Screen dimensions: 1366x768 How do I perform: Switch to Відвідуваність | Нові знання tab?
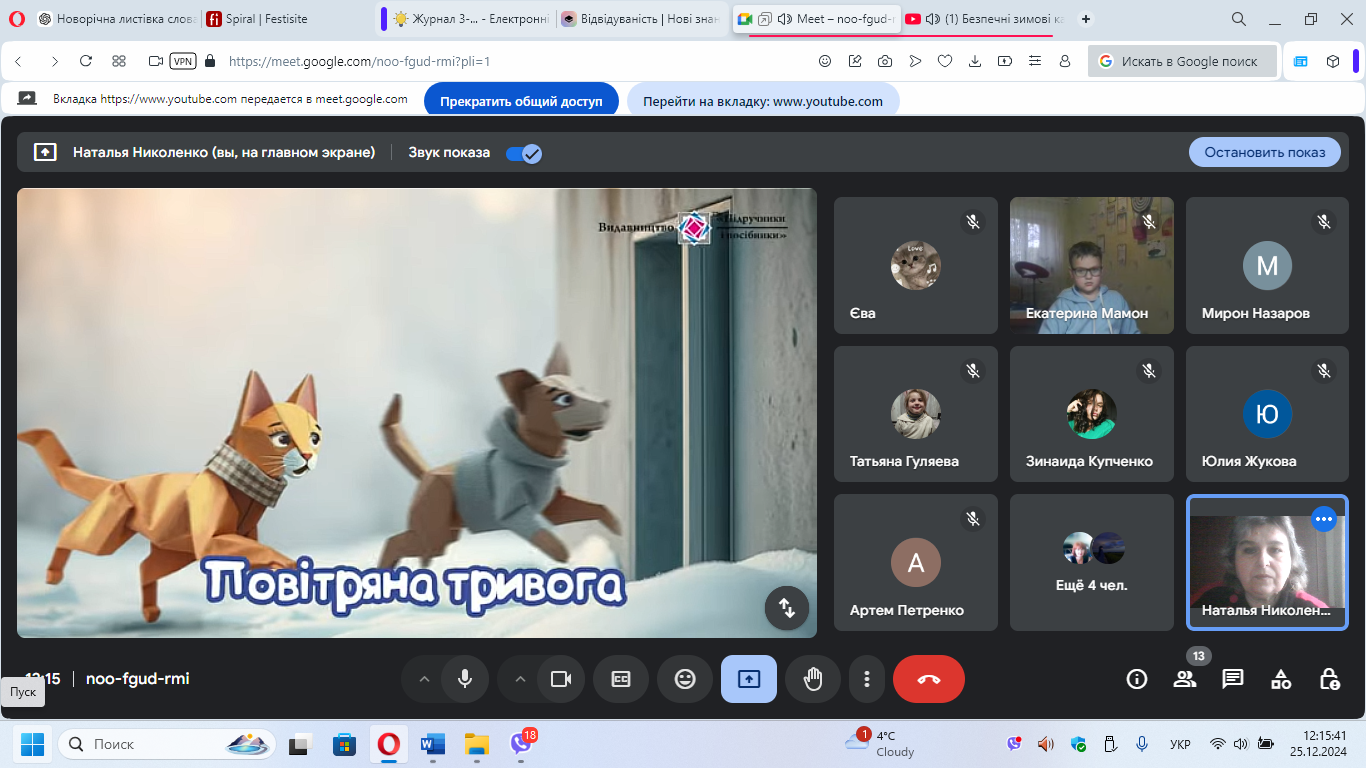point(641,19)
